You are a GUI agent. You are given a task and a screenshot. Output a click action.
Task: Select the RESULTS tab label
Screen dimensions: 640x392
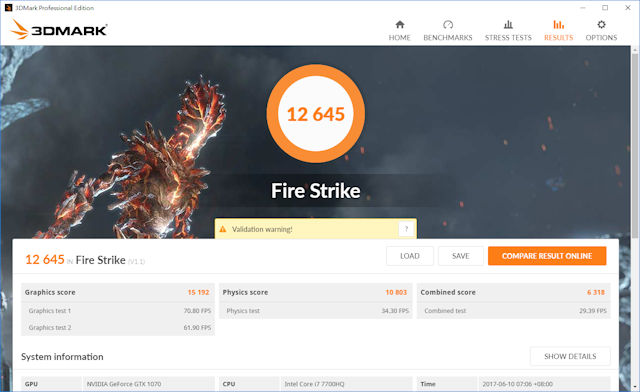[x=558, y=38]
